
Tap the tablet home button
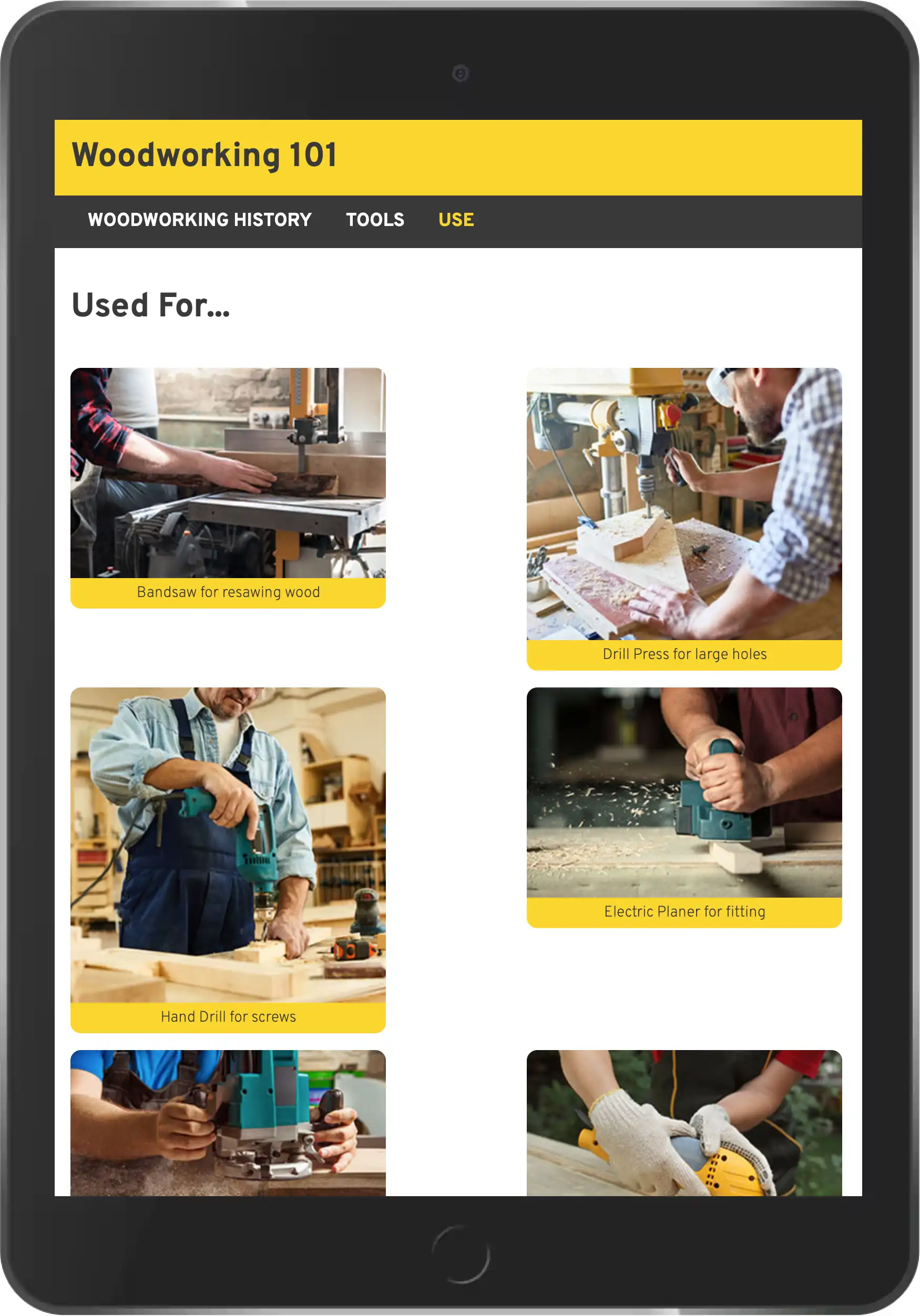coord(461,1254)
